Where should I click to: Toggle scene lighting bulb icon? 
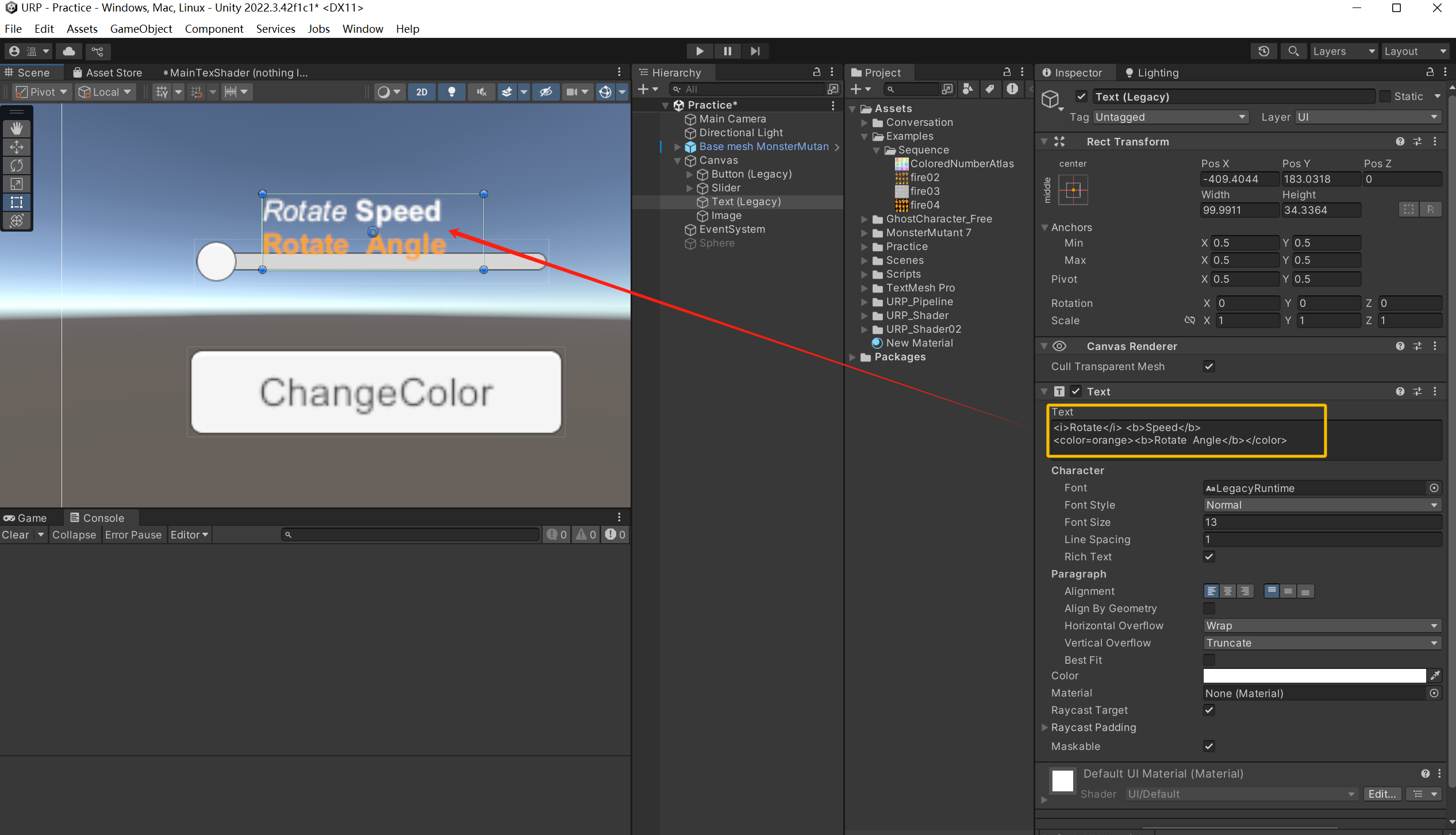452,92
